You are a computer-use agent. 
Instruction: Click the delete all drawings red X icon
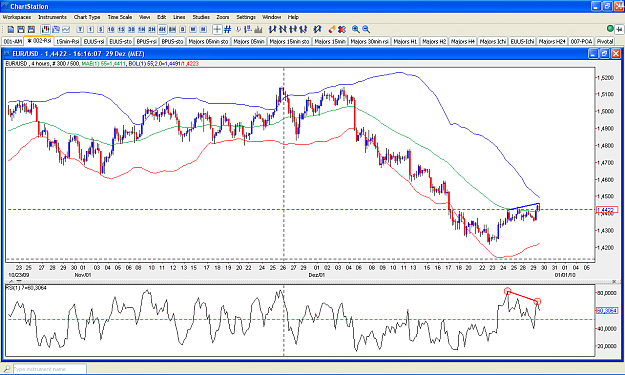(342, 29)
